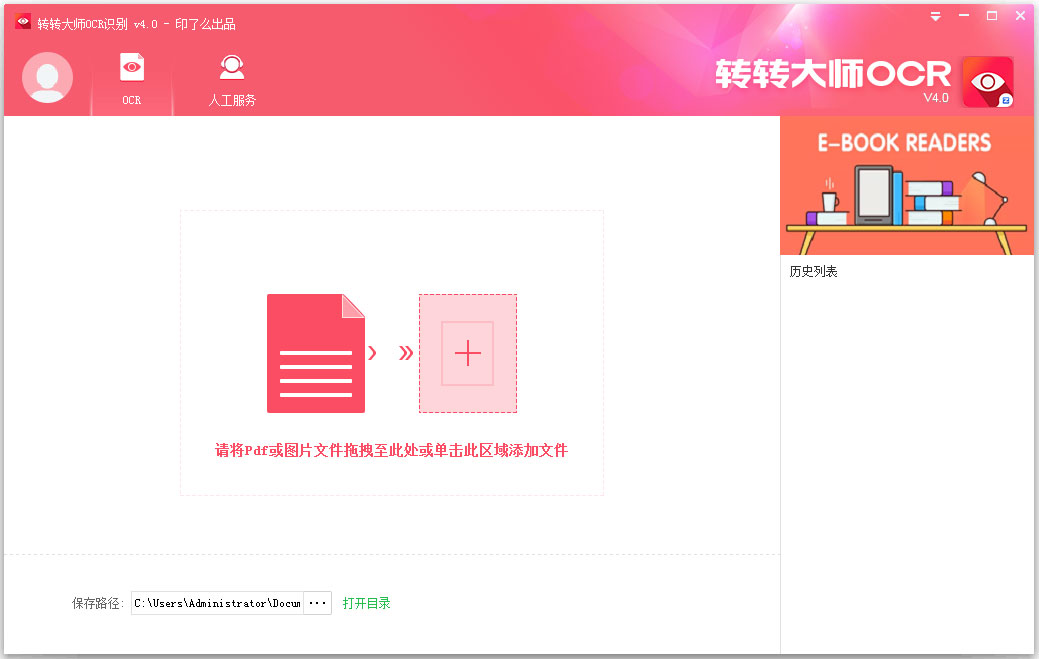1039x659 pixels.
Task: Click the 保存路径 label
Action: click(97, 603)
